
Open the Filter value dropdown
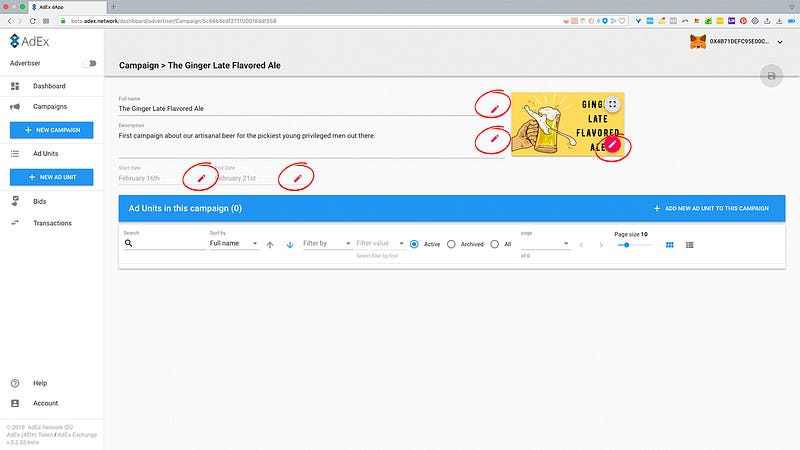380,243
